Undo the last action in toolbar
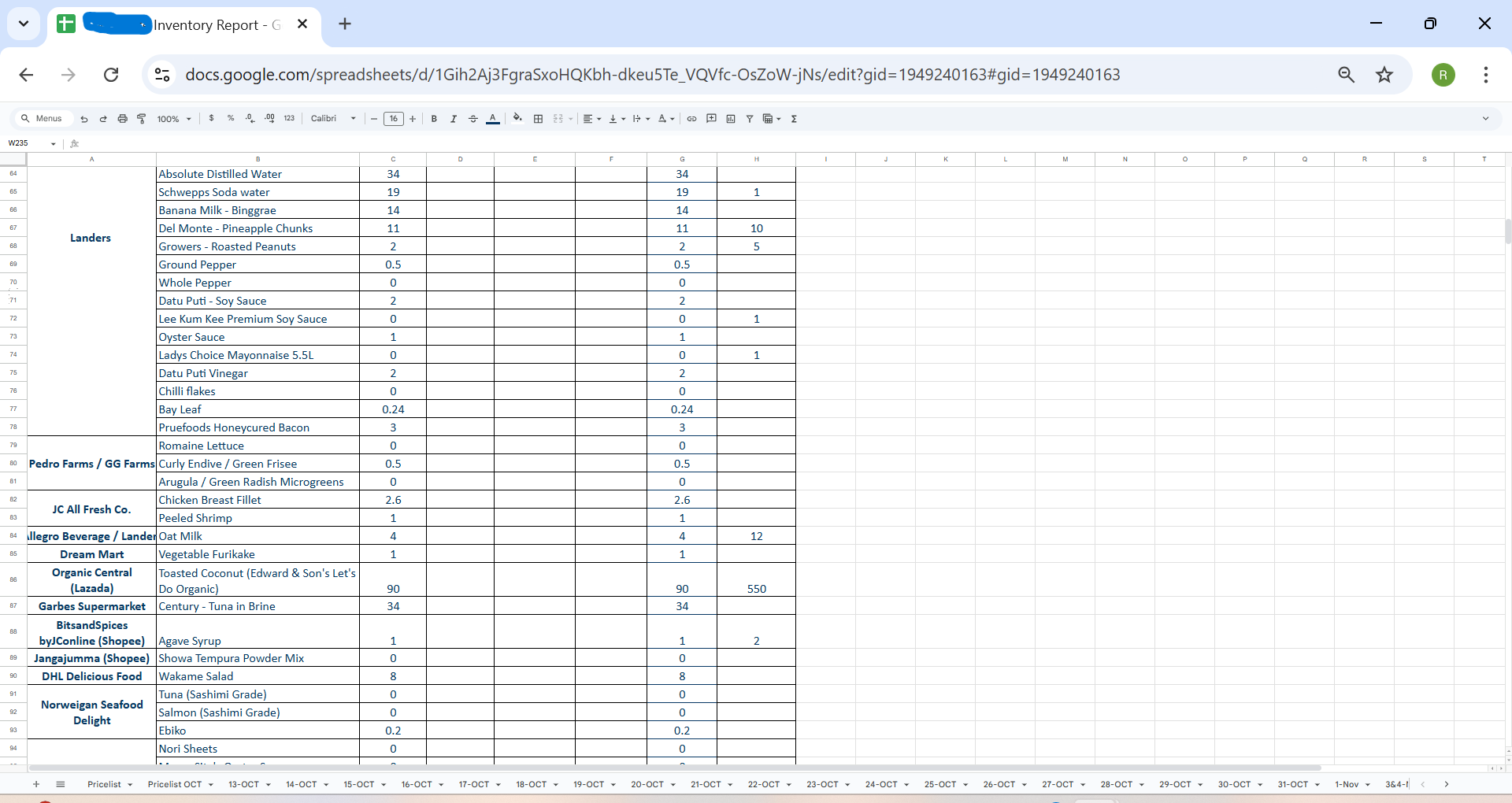Viewport: 1512px width, 803px height. (84, 119)
